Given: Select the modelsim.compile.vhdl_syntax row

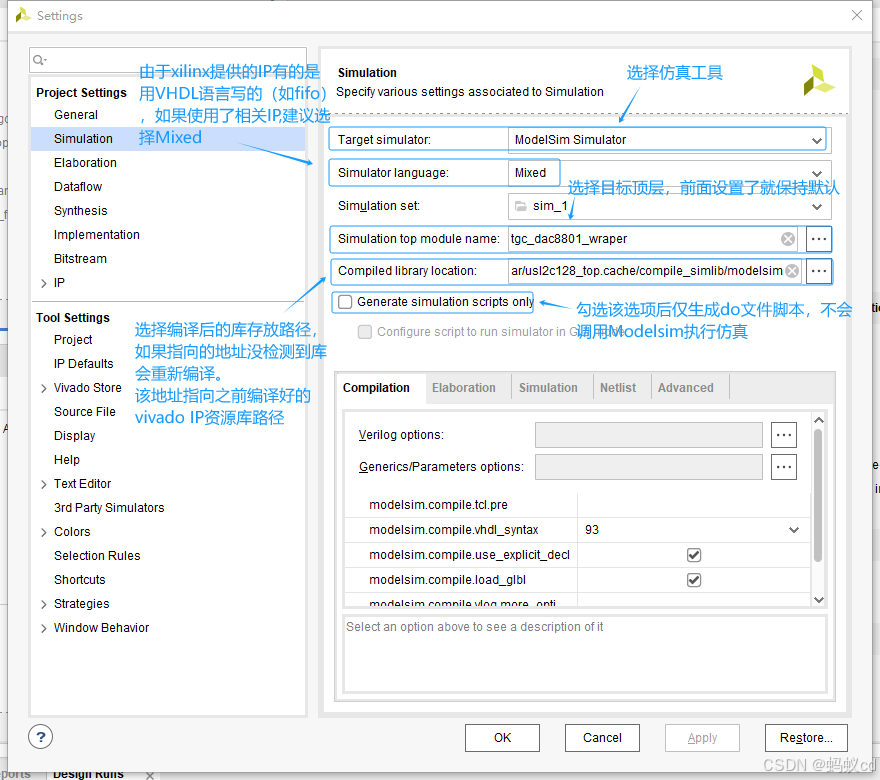Looking at the screenshot, I should 577,530.
